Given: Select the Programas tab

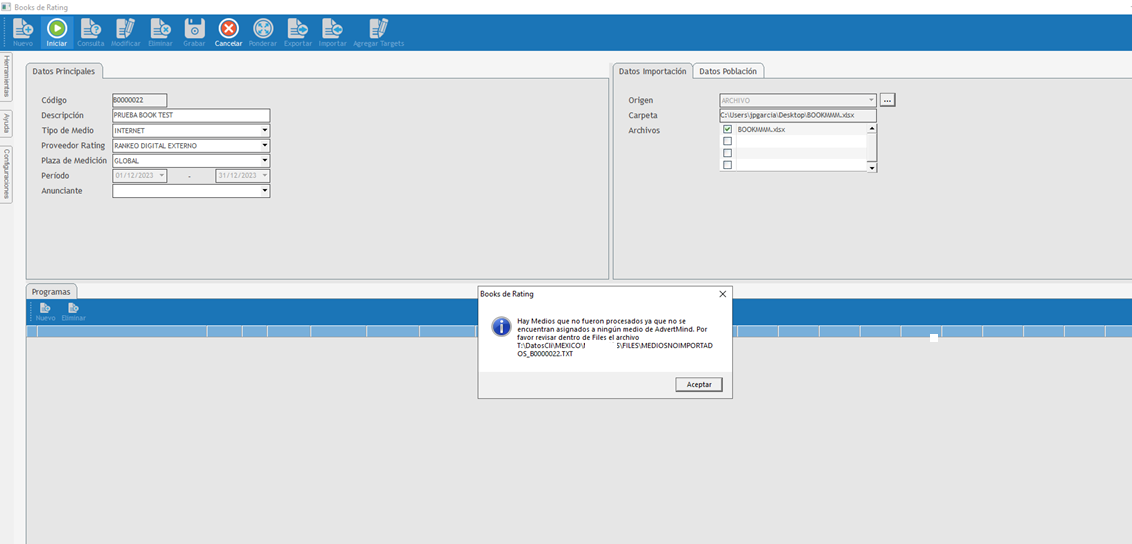Looking at the screenshot, I should pos(51,292).
